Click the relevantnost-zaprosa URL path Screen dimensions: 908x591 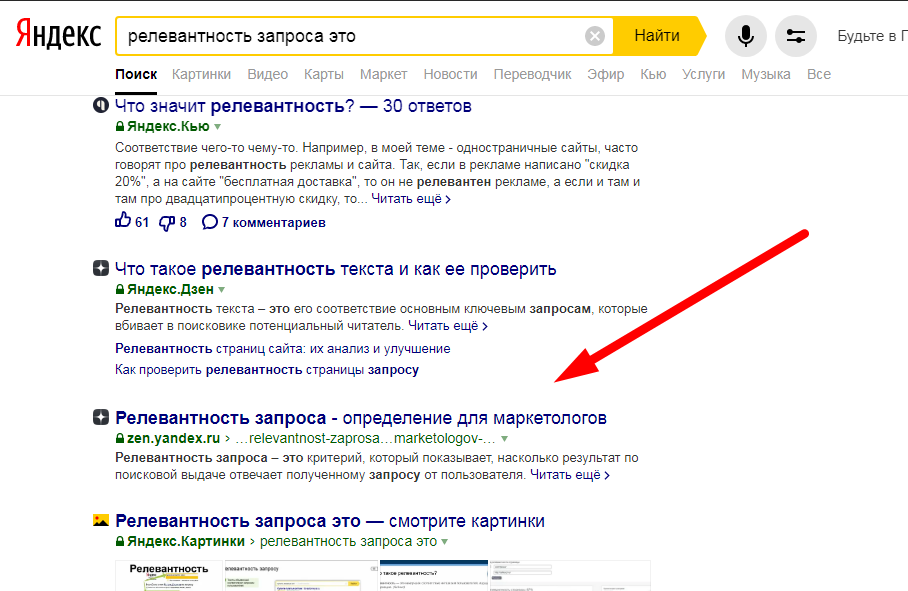point(365,438)
